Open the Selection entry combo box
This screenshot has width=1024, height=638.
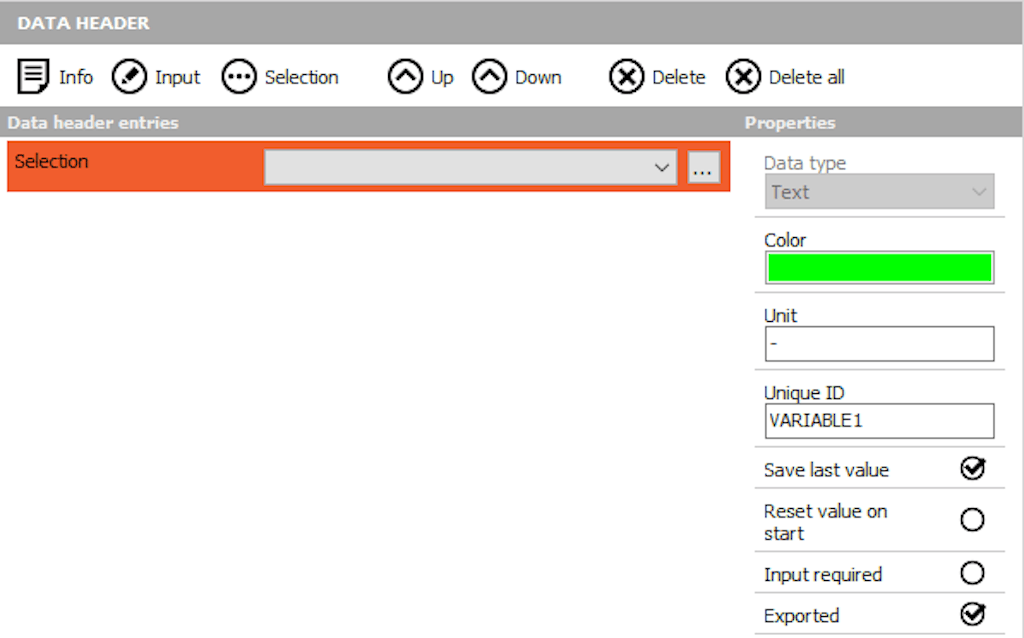pyautogui.click(x=470, y=167)
